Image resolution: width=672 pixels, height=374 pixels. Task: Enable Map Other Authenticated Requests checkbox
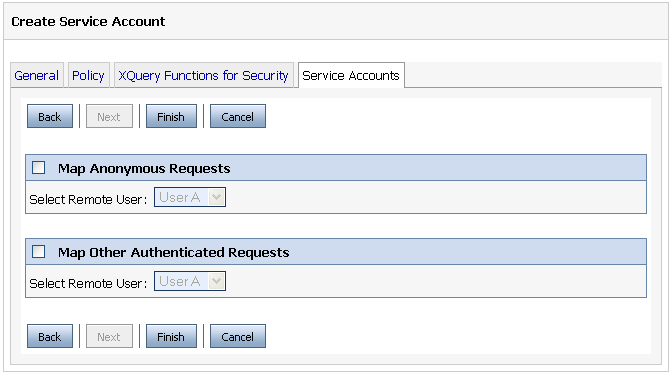pos(39,251)
